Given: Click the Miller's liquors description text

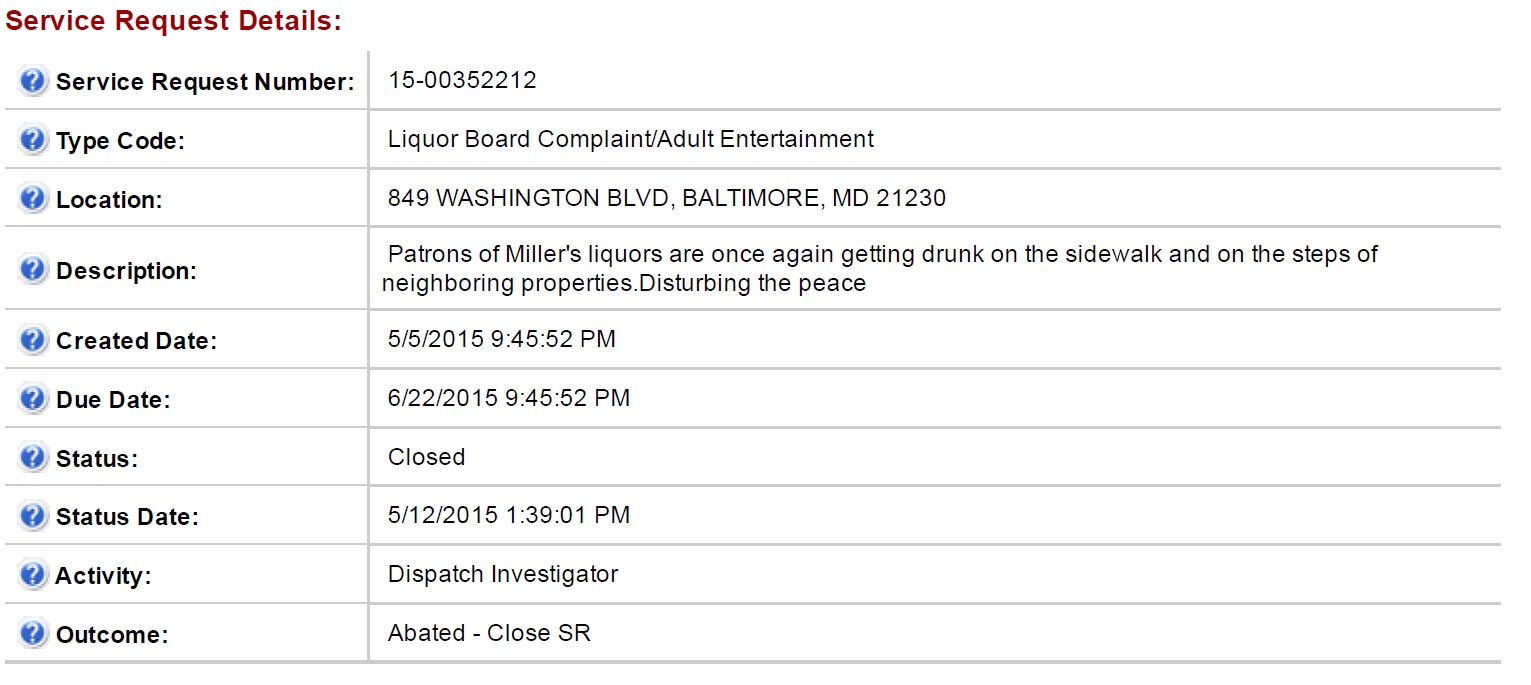Looking at the screenshot, I should point(880,268).
